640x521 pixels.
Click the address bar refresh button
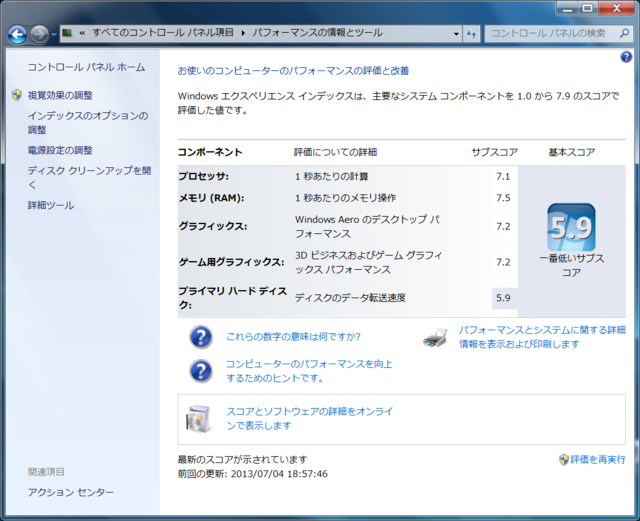(x=471, y=34)
